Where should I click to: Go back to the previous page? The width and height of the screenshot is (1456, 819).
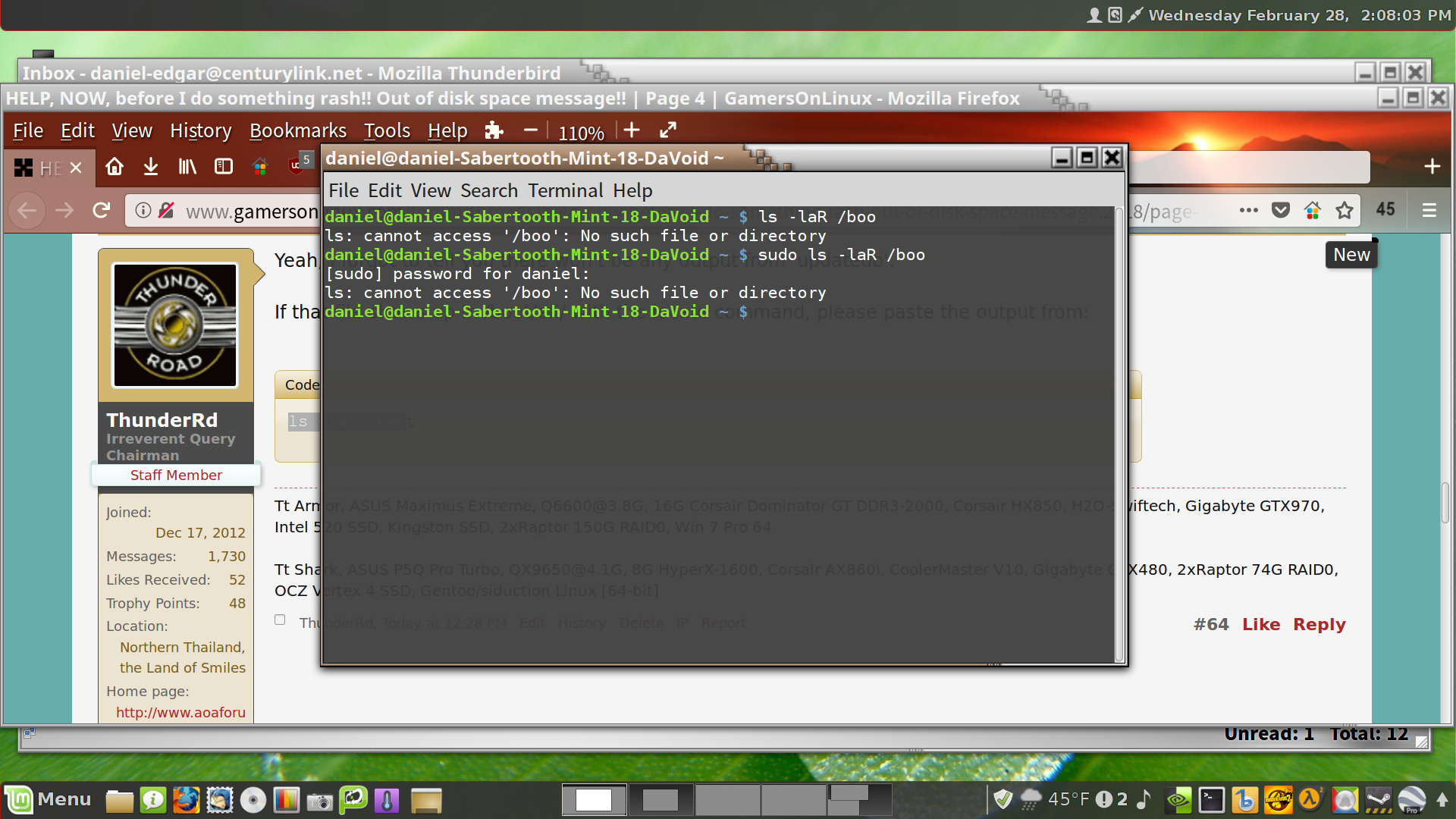pyautogui.click(x=27, y=210)
